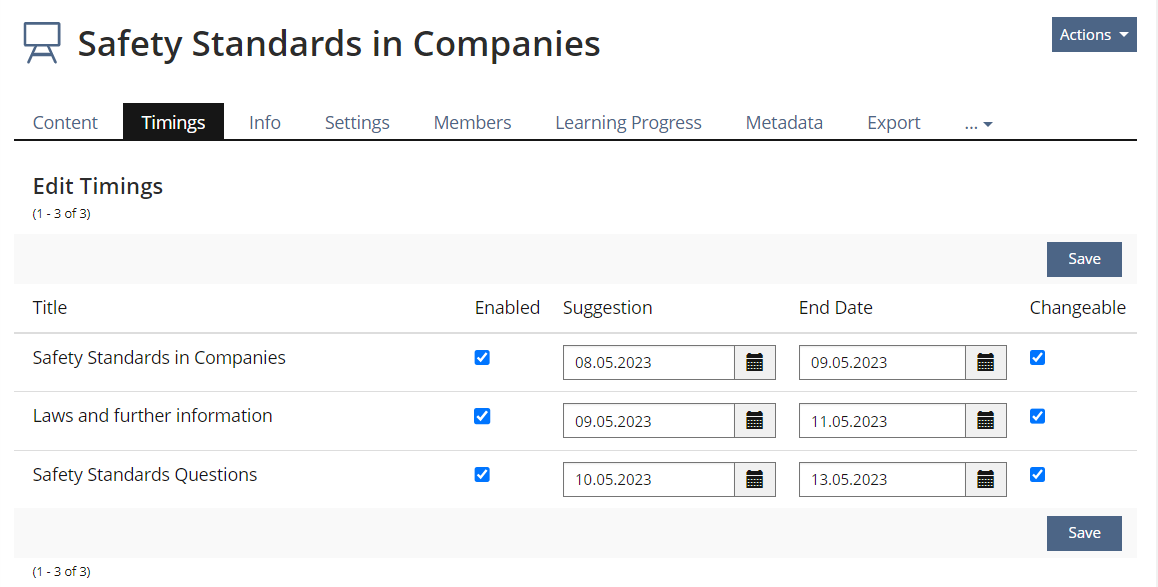
Task: Open calendar for Laws and further information suggestion
Action: [x=755, y=421]
